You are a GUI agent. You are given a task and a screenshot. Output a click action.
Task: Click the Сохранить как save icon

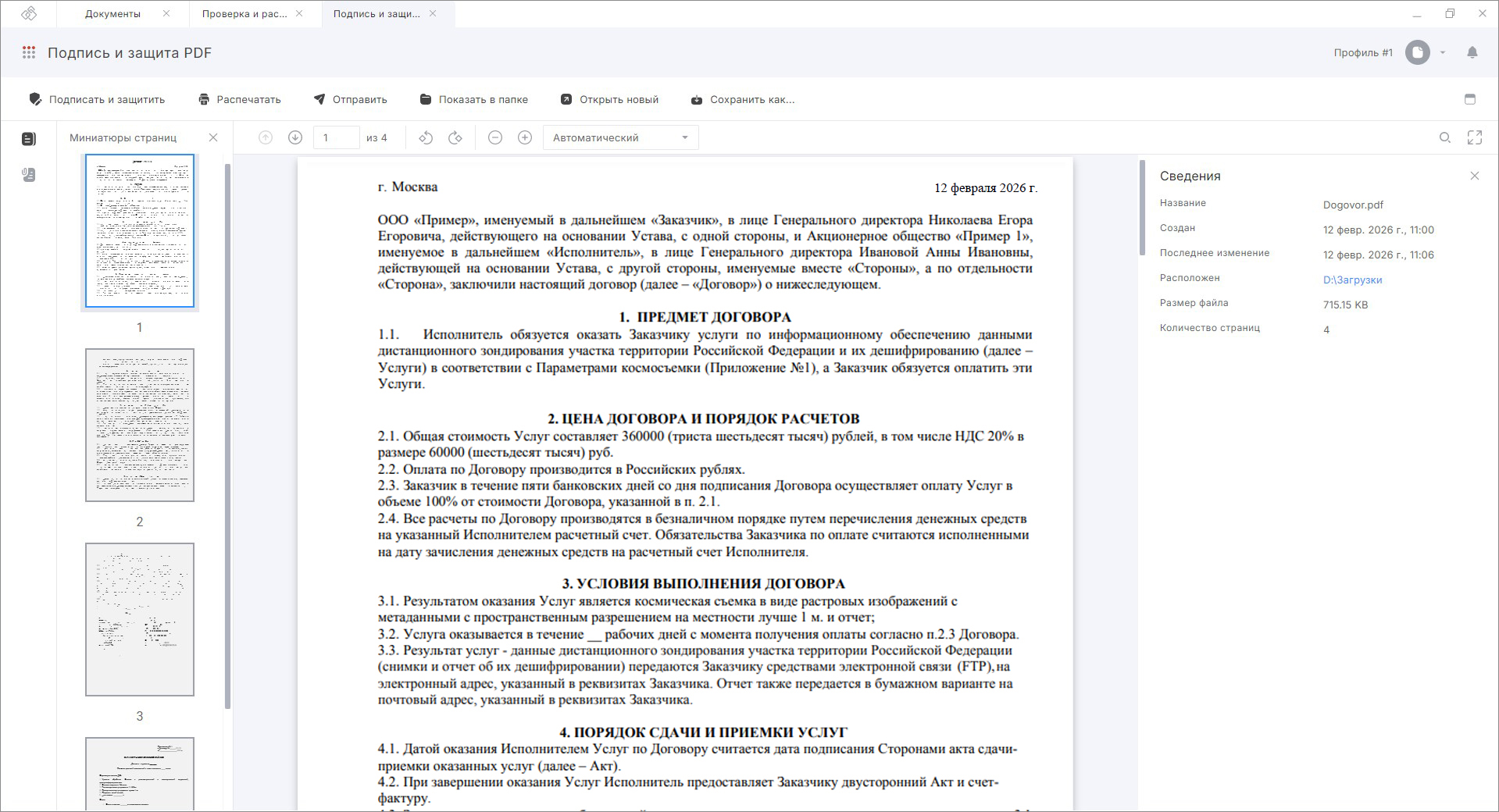click(x=697, y=99)
